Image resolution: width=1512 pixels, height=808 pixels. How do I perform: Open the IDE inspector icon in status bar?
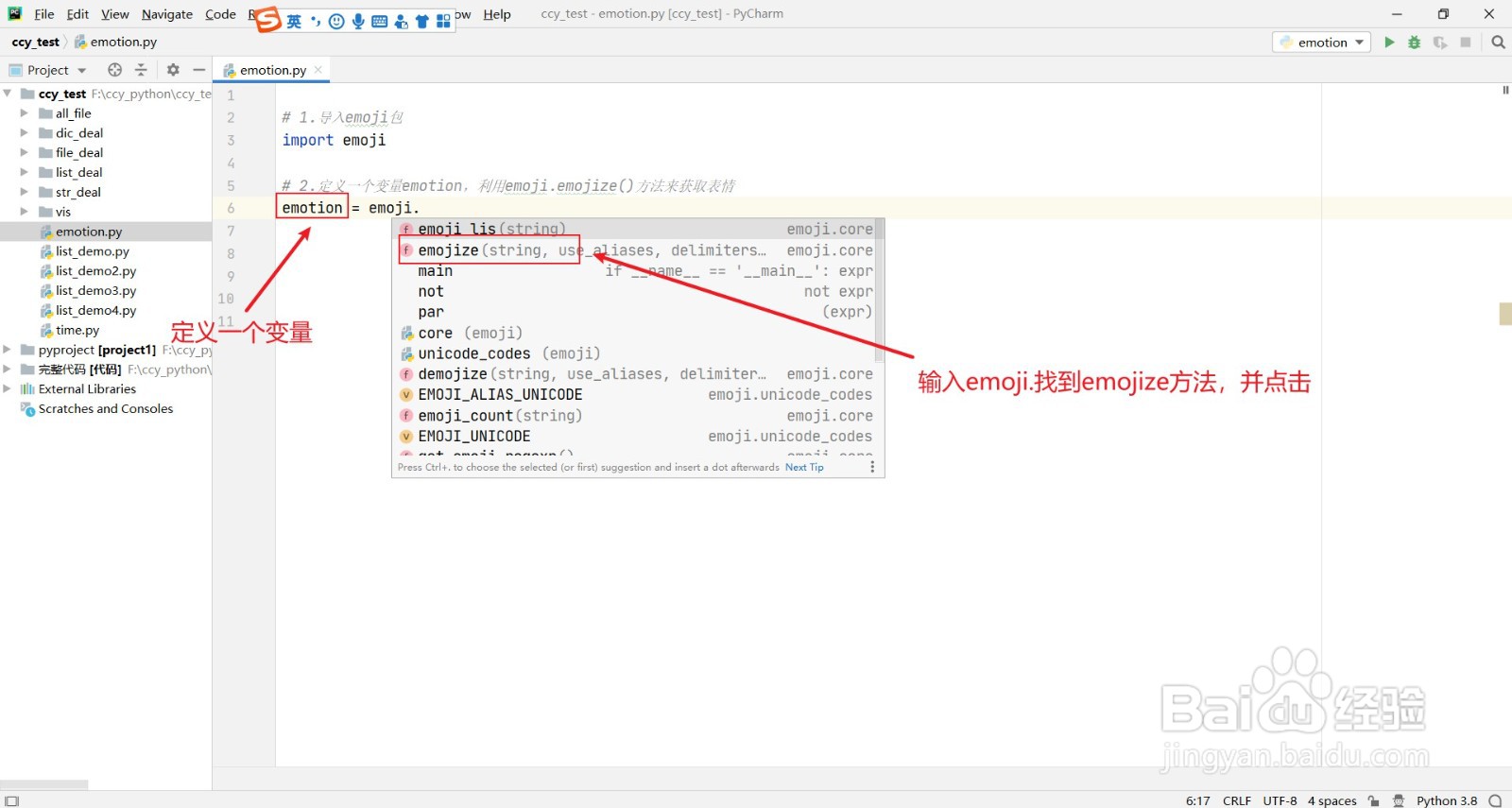pyautogui.click(x=1399, y=800)
